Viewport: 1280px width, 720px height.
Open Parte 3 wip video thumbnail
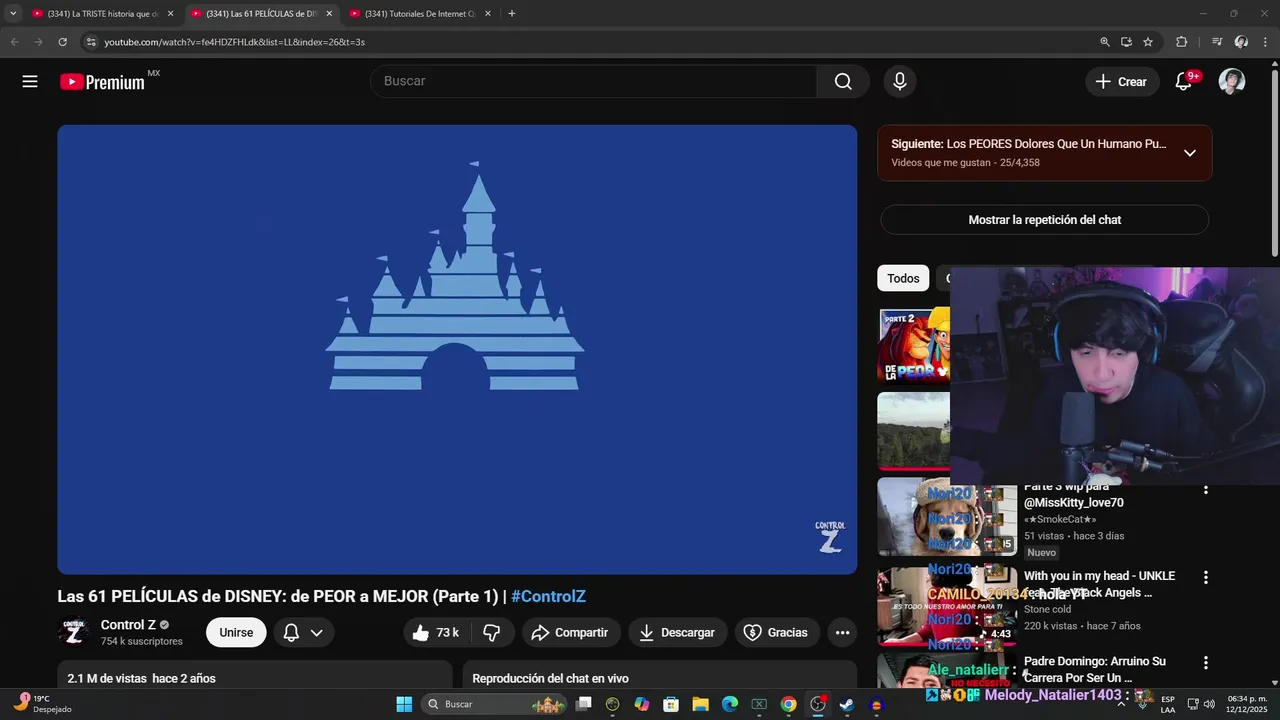coord(947,516)
